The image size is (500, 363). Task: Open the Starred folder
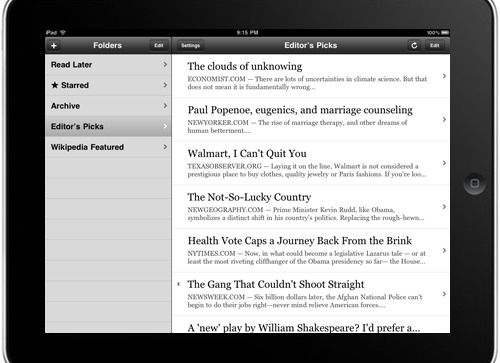[108, 85]
